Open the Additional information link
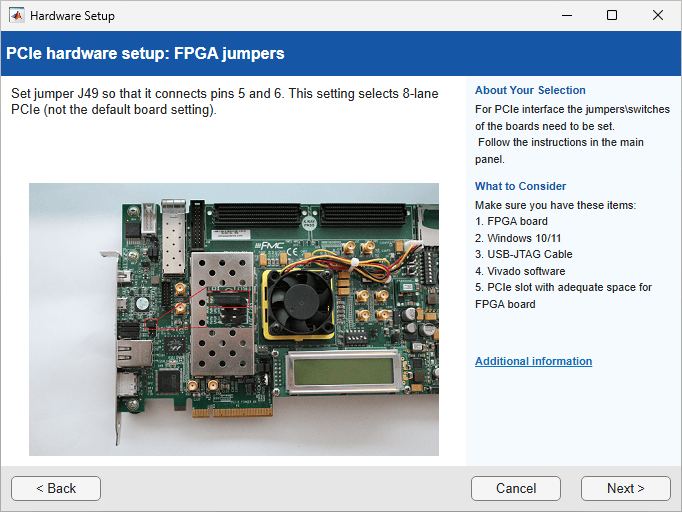Viewport: 682px width, 512px height. (x=533, y=361)
